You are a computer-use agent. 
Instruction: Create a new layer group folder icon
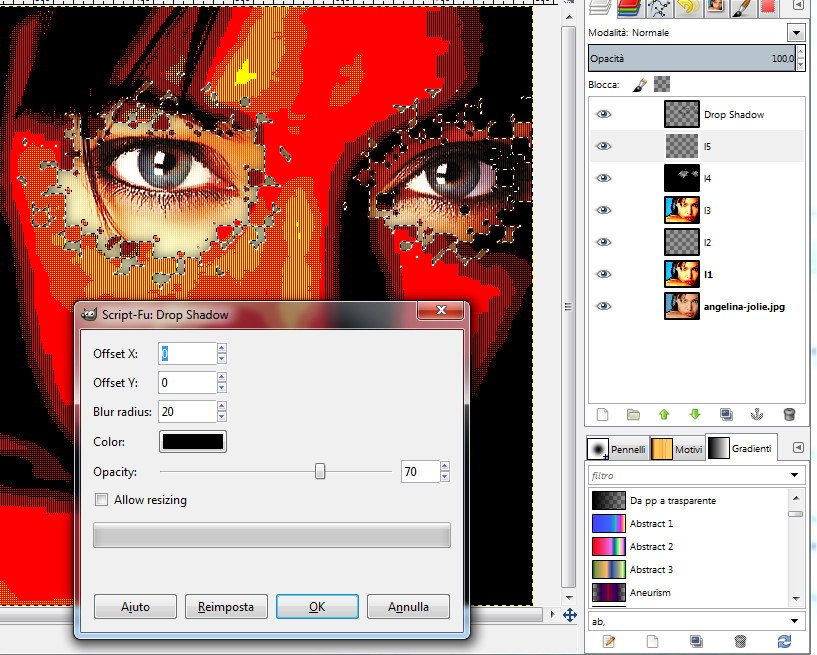pos(633,415)
